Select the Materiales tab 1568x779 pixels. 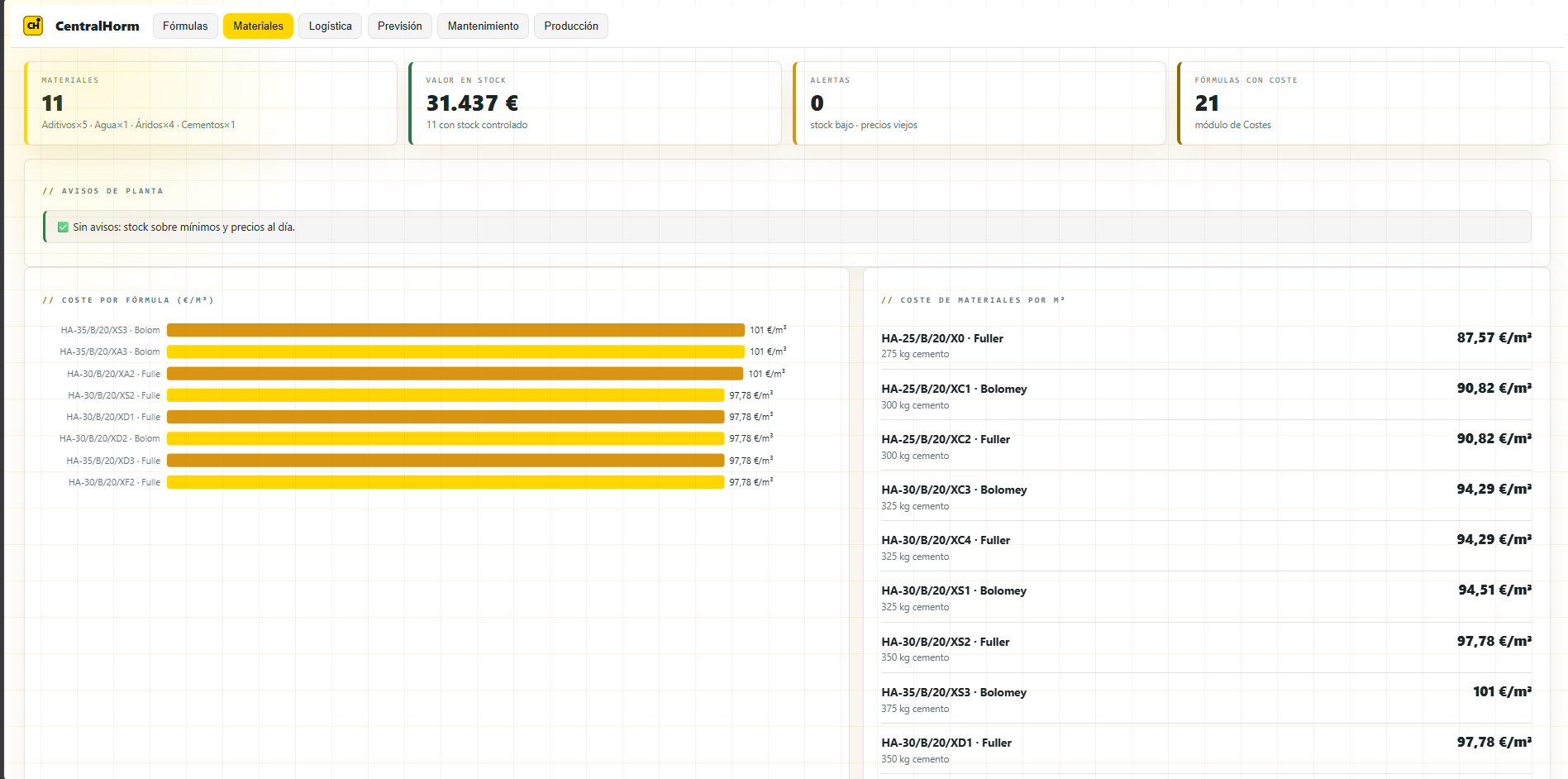point(258,26)
